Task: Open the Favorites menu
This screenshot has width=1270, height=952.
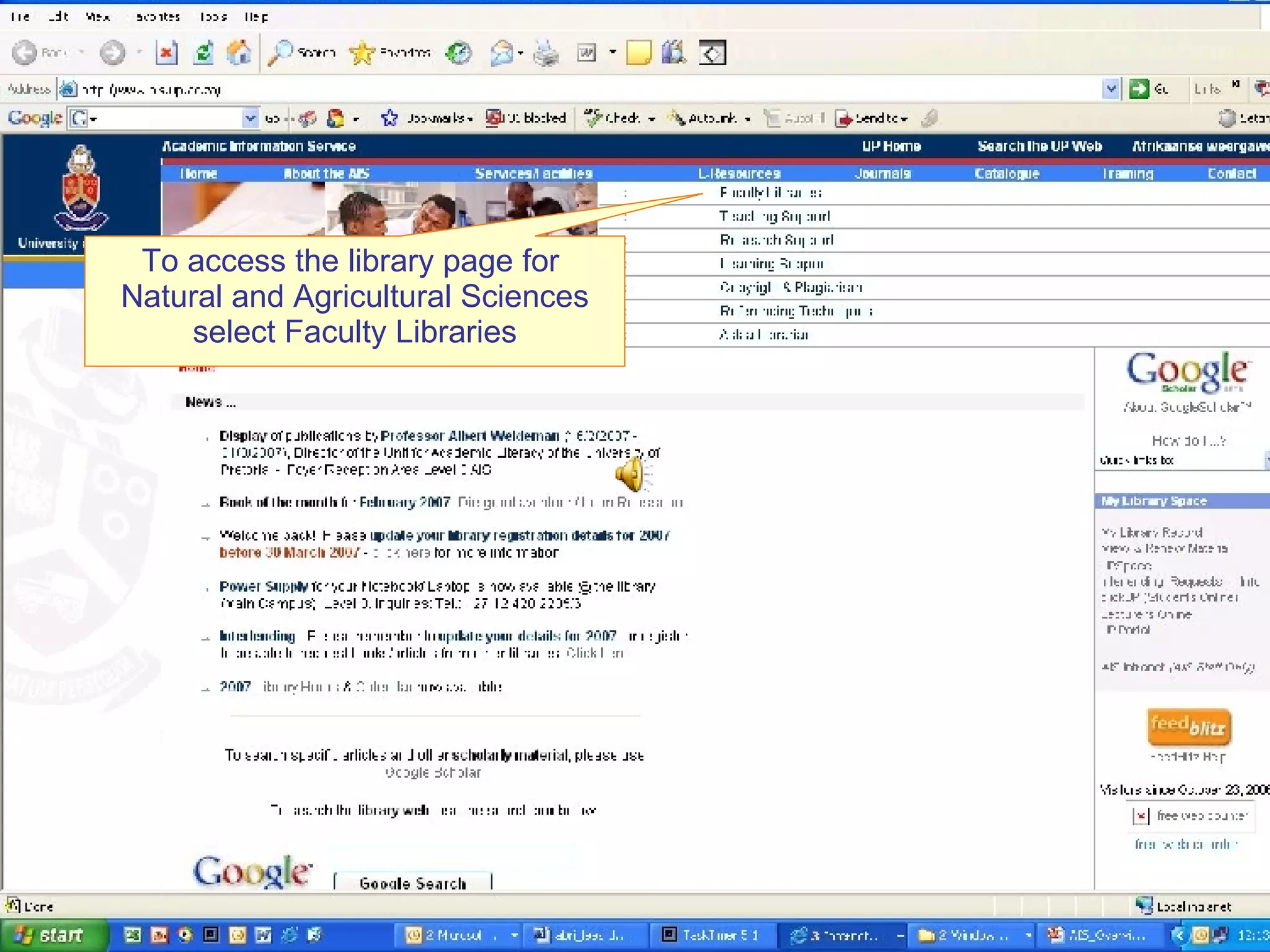Action: [x=158, y=17]
